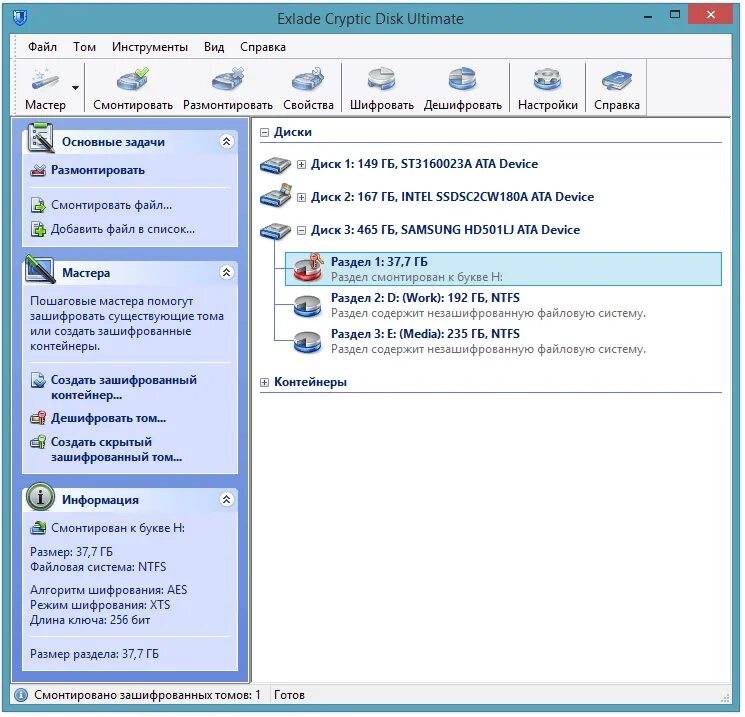The width and height of the screenshot is (745, 717).
Task: Open the Том menu
Action: (x=84, y=47)
